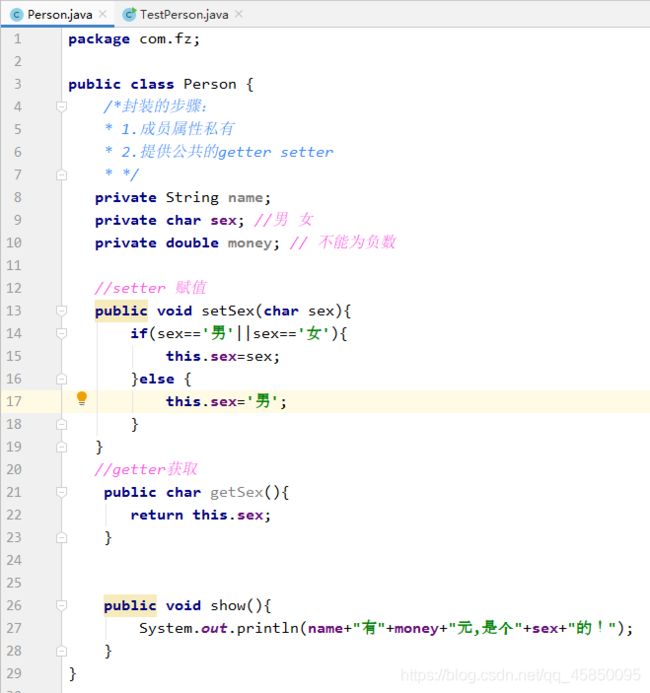The image size is (650, 693).
Task: Click 'getter setter' in the line 6 comment
Action: pos(276,152)
